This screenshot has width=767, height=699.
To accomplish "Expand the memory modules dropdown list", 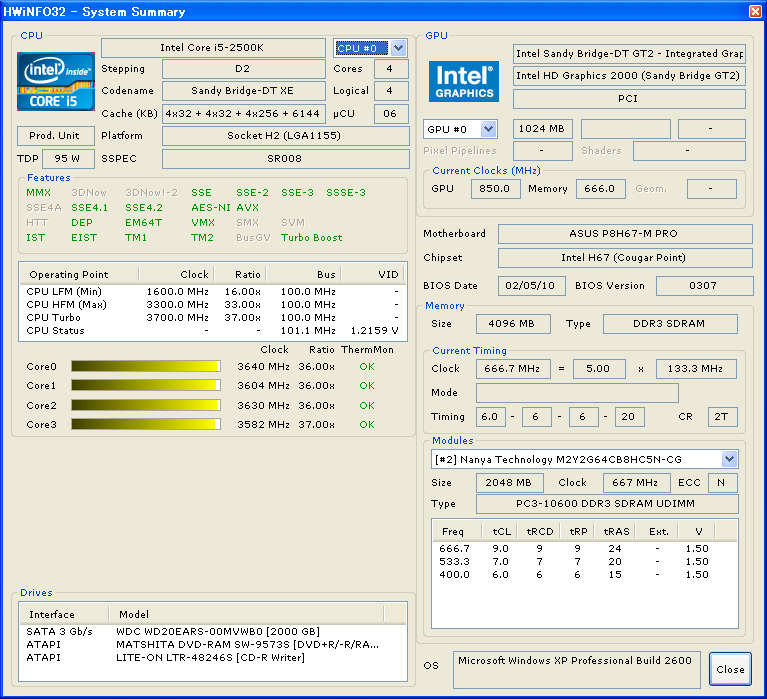I will (729, 459).
